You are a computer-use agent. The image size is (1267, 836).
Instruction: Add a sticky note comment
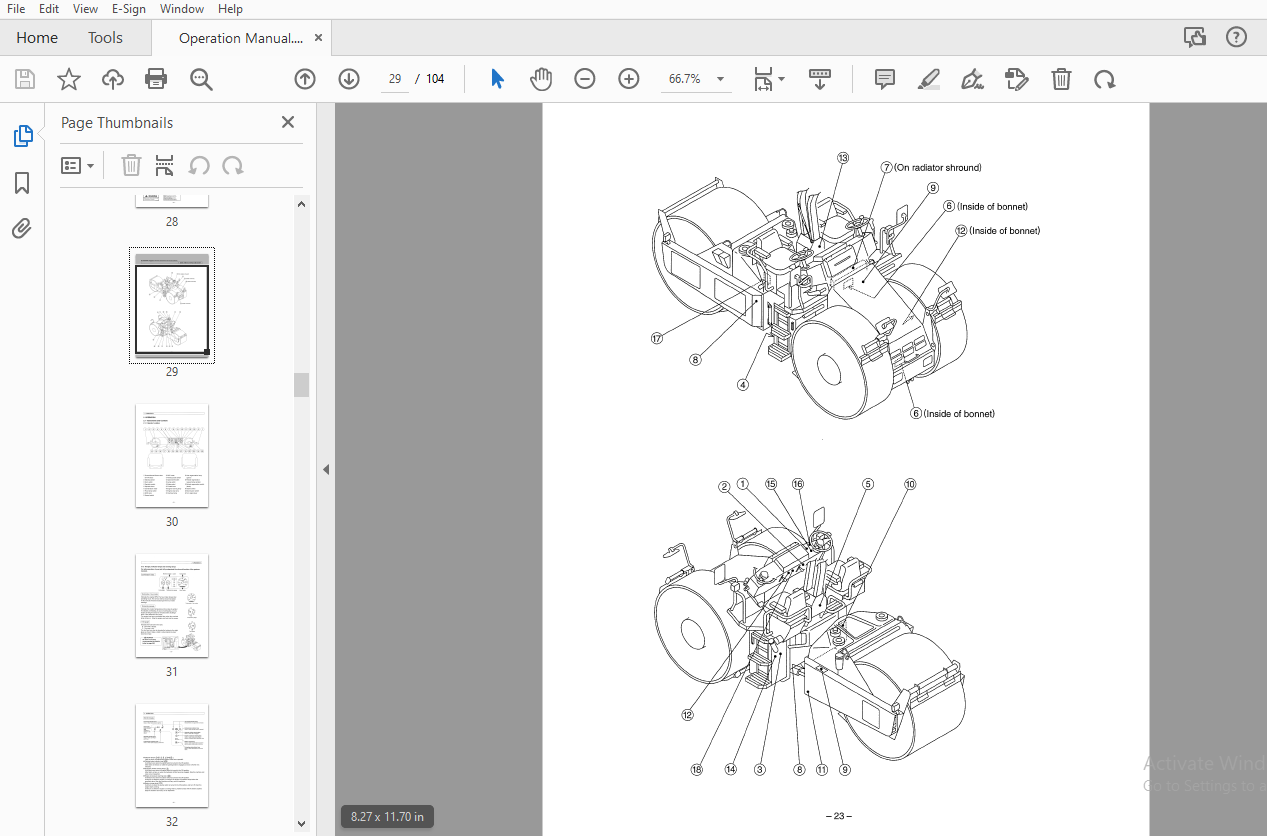click(885, 79)
